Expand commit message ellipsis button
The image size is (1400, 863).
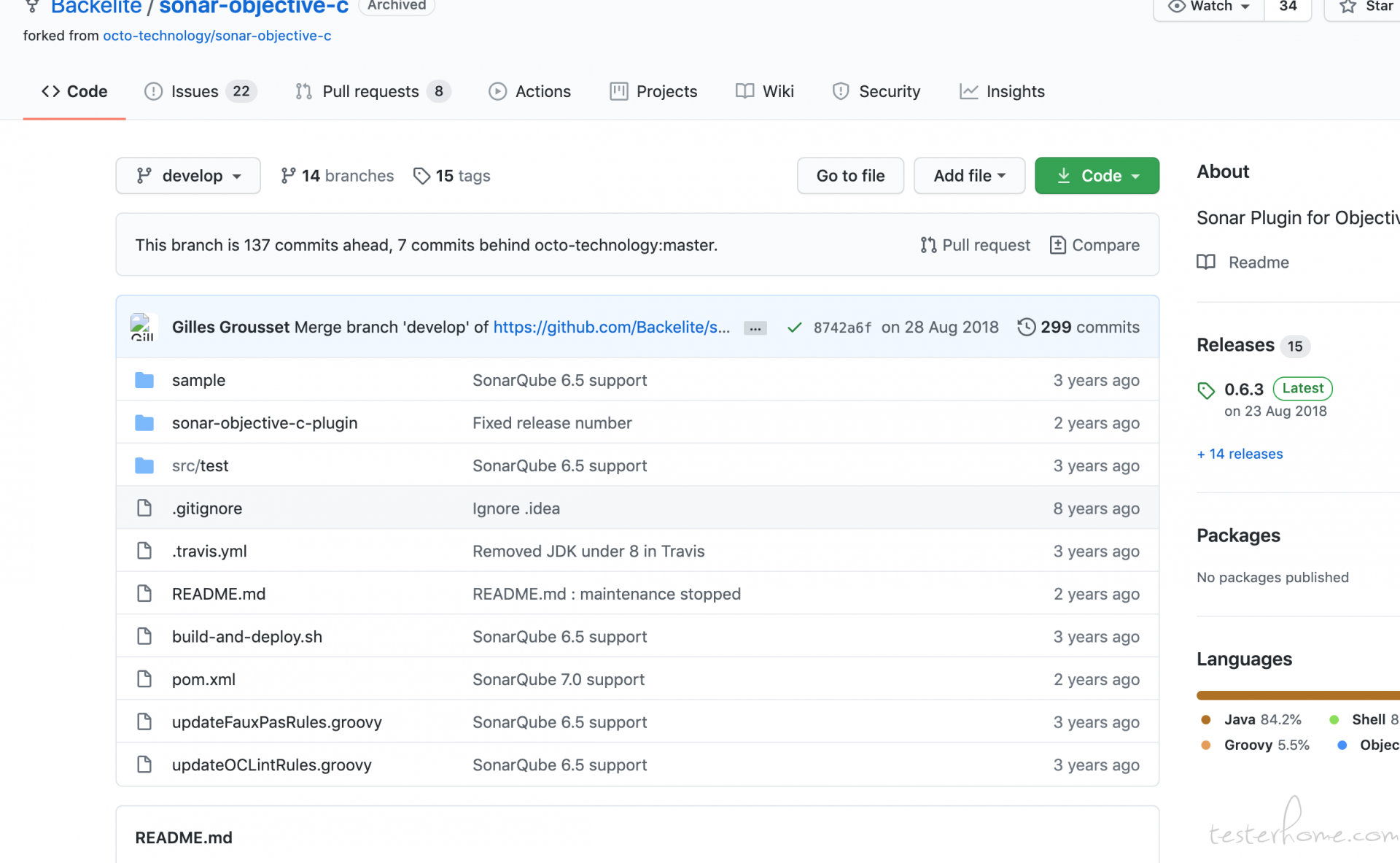(x=755, y=328)
